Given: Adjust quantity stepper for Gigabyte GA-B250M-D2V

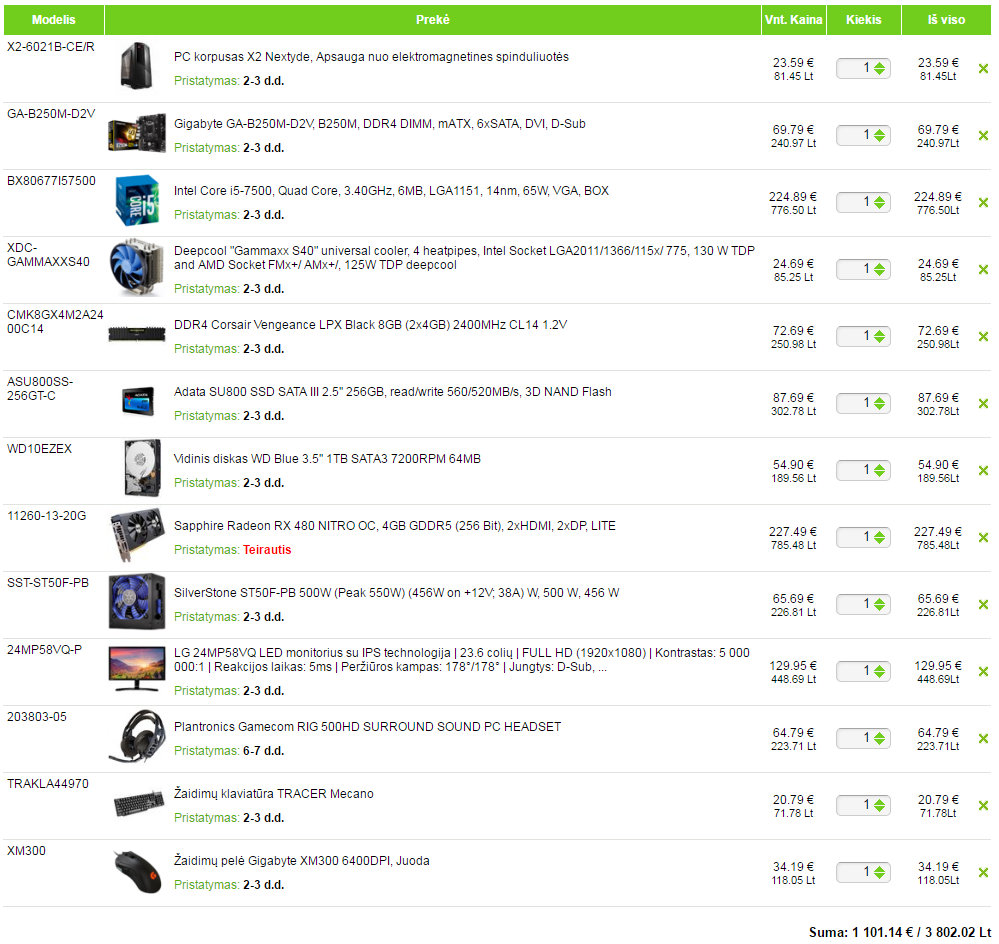Looking at the screenshot, I should (x=879, y=136).
